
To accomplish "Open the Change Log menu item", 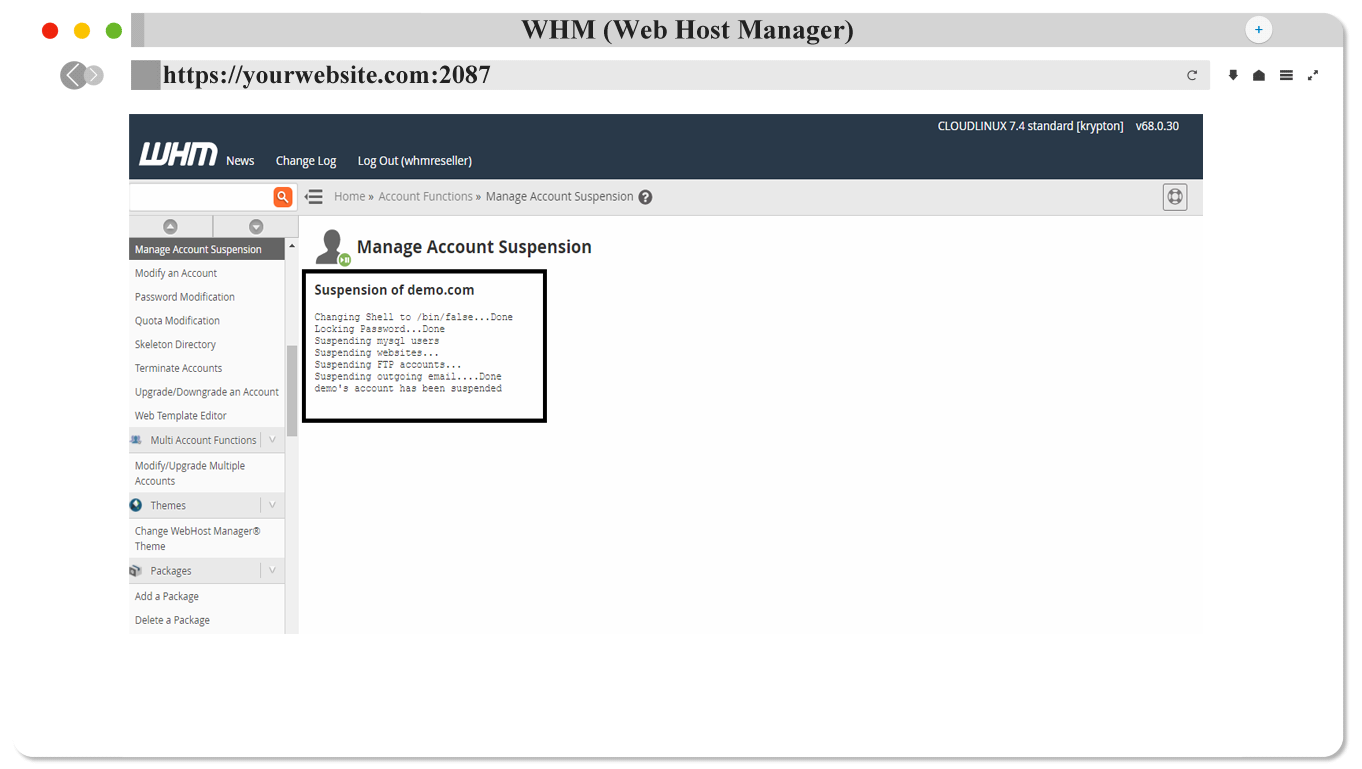I will [306, 161].
